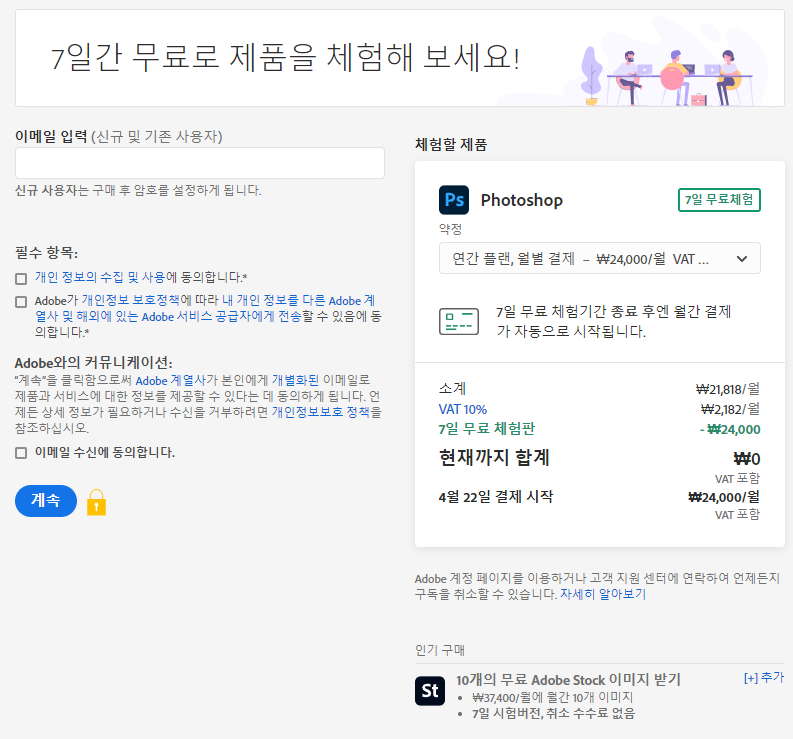Check the 개인 정보의 수집 및 사용 consent box
The width and height of the screenshot is (793, 739).
(21, 279)
